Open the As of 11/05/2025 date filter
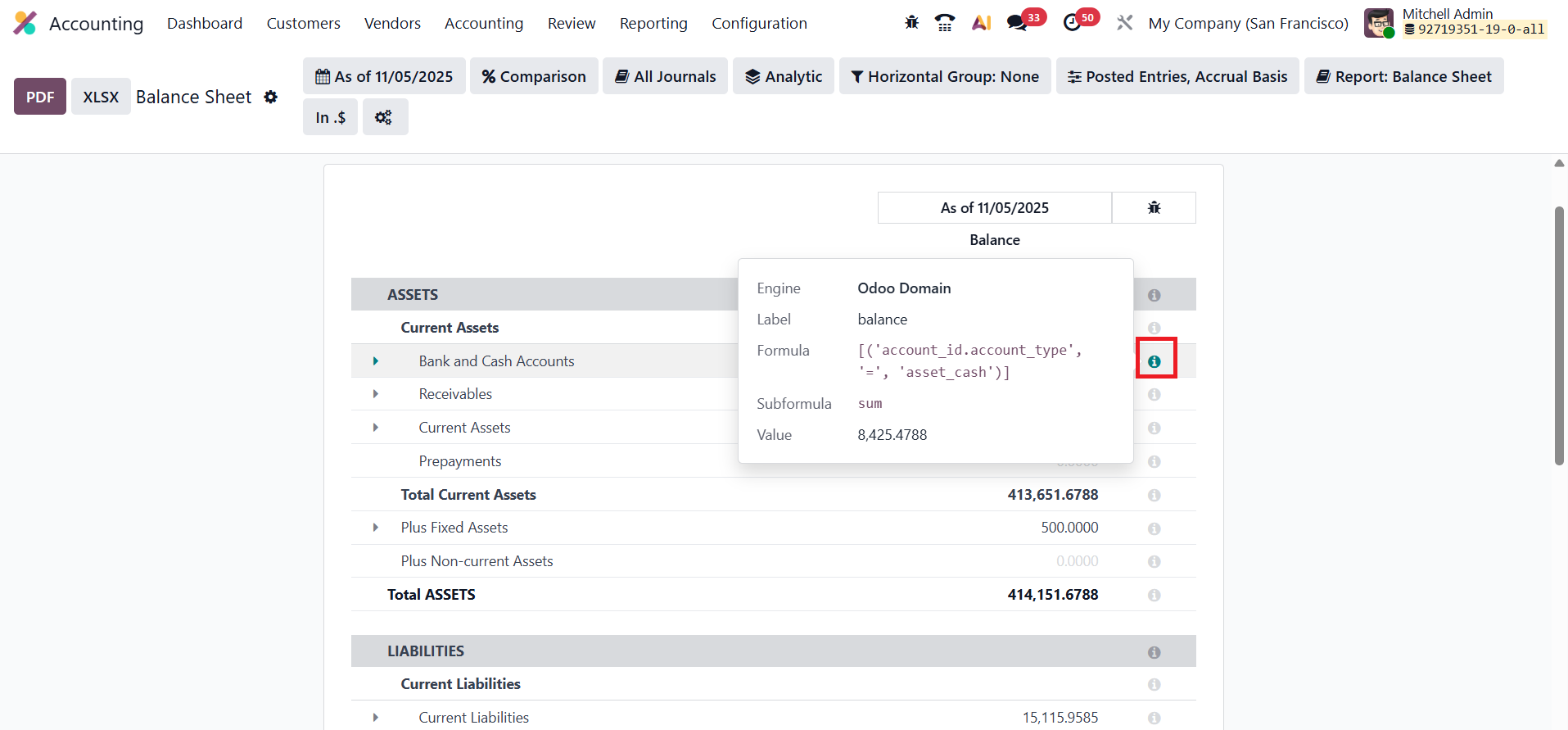 (384, 76)
